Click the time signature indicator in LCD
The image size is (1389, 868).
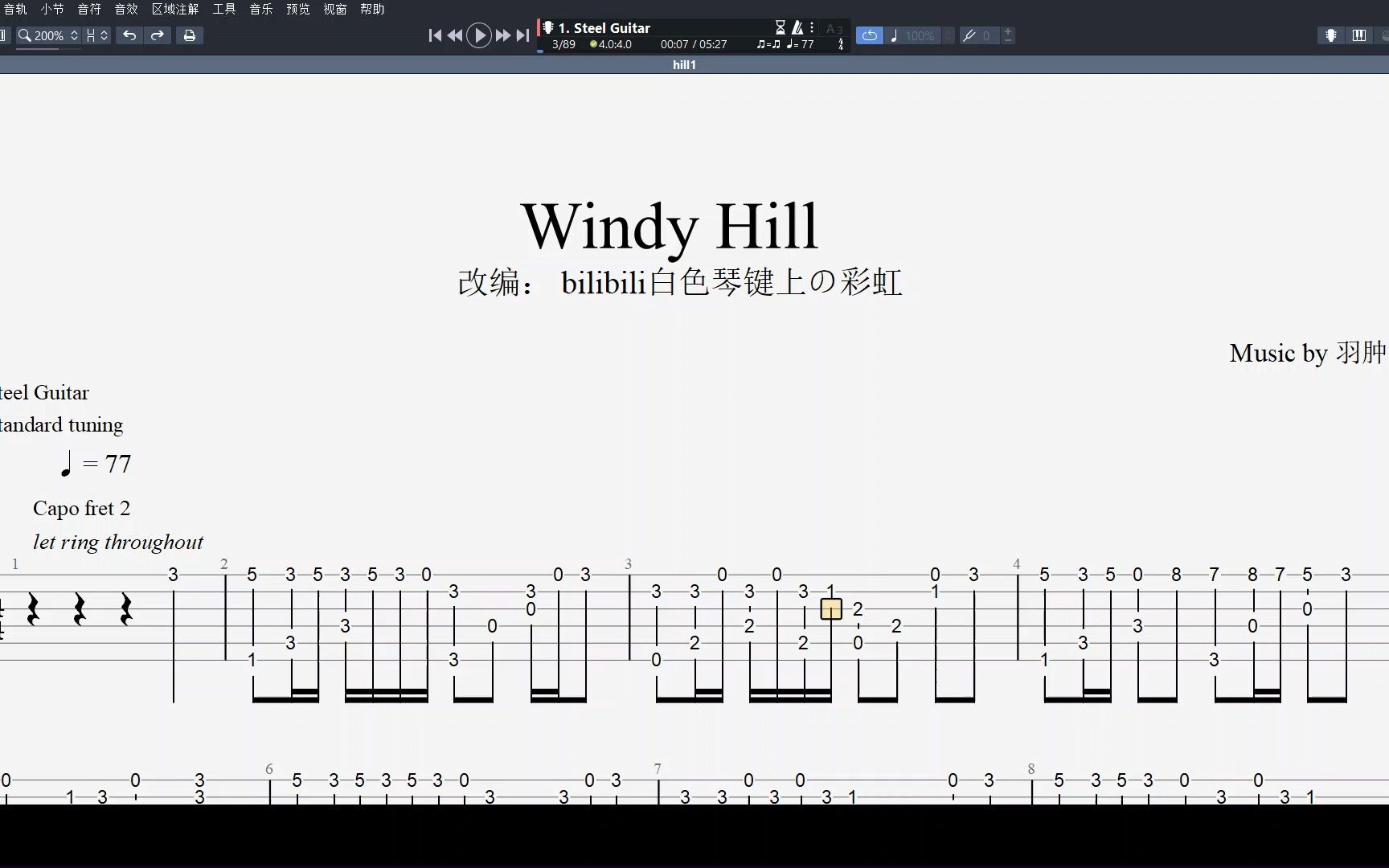point(841,44)
